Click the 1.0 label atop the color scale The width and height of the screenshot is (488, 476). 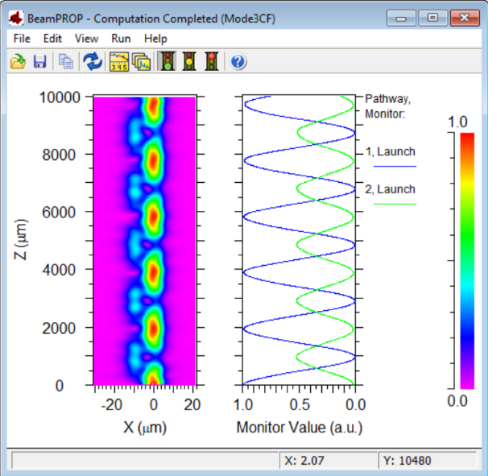[458, 122]
